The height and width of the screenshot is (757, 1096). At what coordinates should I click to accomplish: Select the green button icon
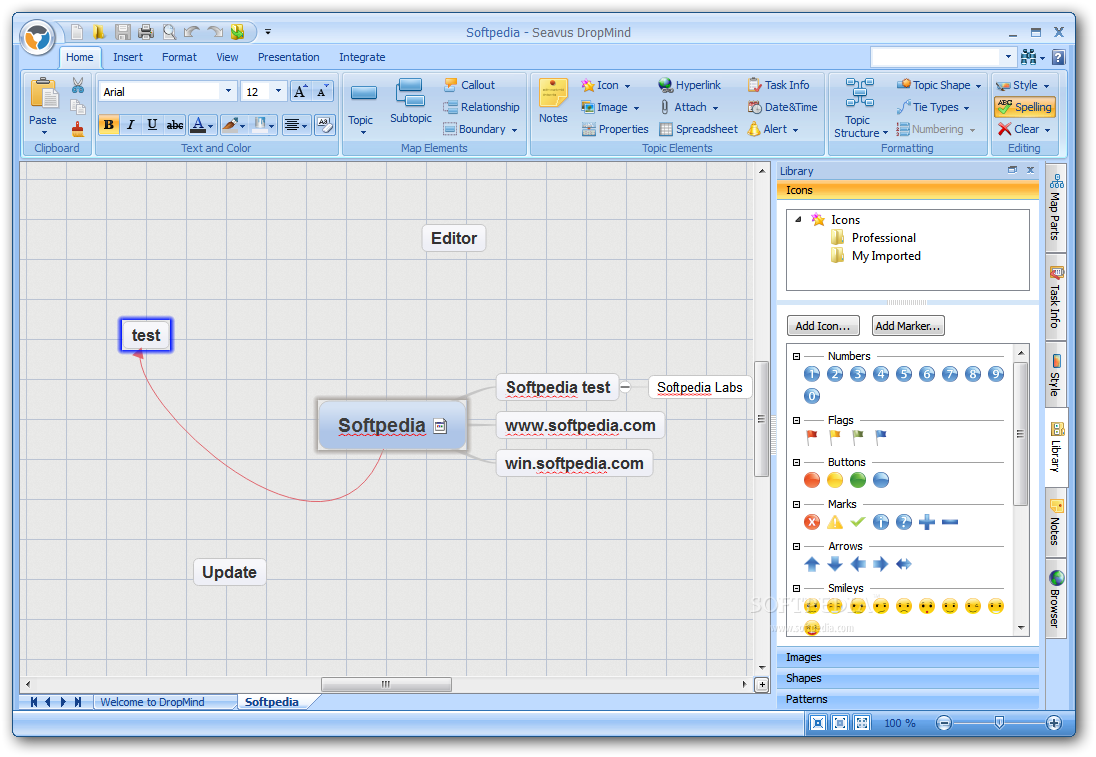(x=858, y=480)
